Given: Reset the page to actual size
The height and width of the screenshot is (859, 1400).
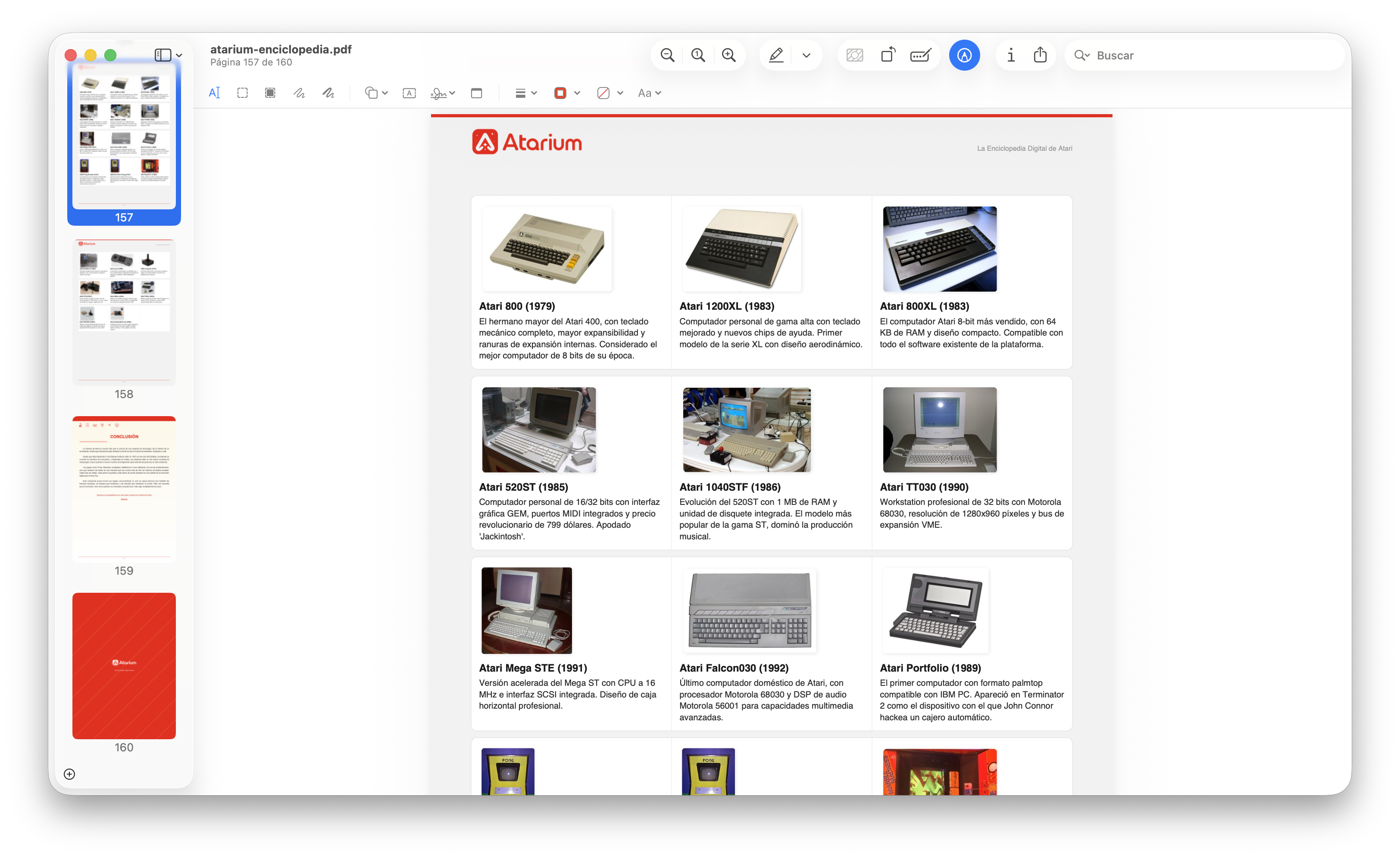Looking at the screenshot, I should pos(698,55).
